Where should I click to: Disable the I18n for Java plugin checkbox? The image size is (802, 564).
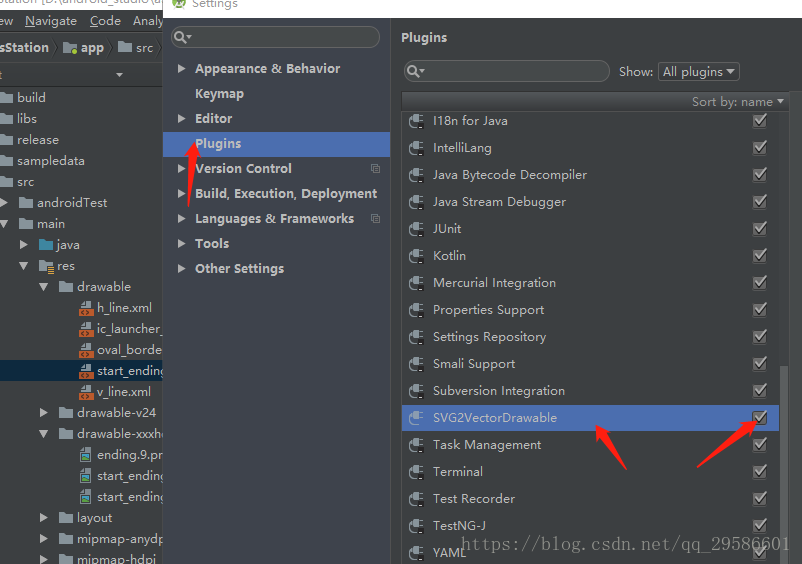760,121
